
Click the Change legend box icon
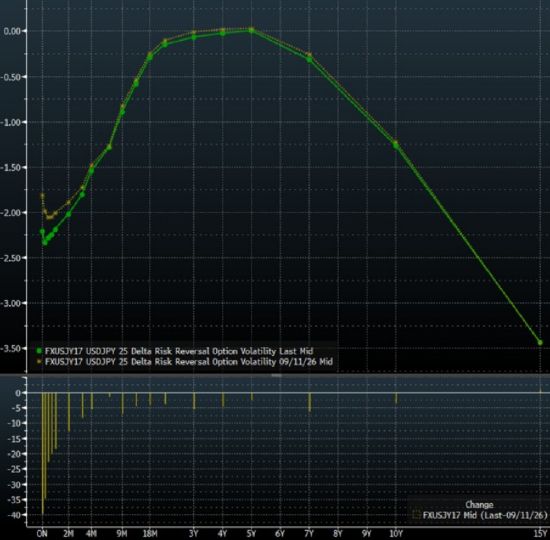click(416, 515)
